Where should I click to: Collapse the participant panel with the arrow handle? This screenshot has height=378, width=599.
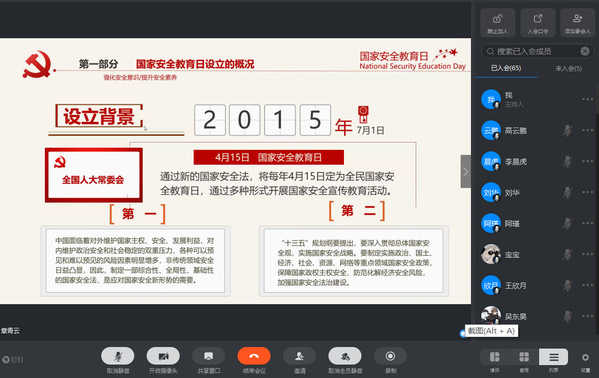(x=465, y=171)
